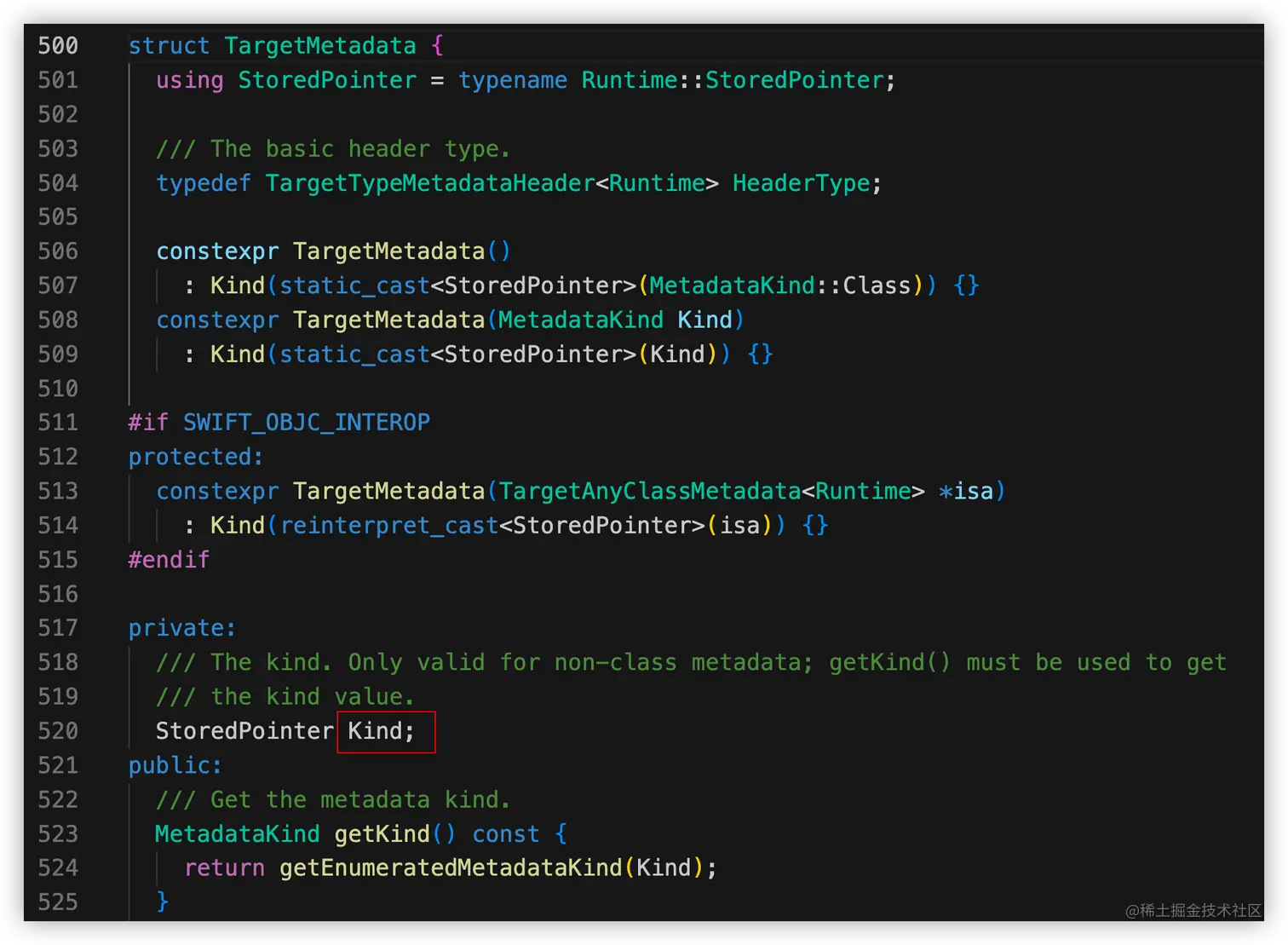Select 'HeaderType' typedef on line 504

pos(801,182)
